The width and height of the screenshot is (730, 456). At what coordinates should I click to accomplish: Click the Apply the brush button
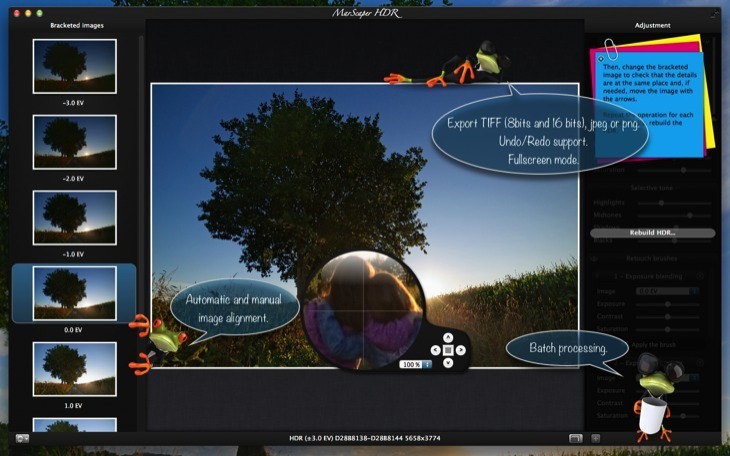pyautogui.click(x=654, y=345)
